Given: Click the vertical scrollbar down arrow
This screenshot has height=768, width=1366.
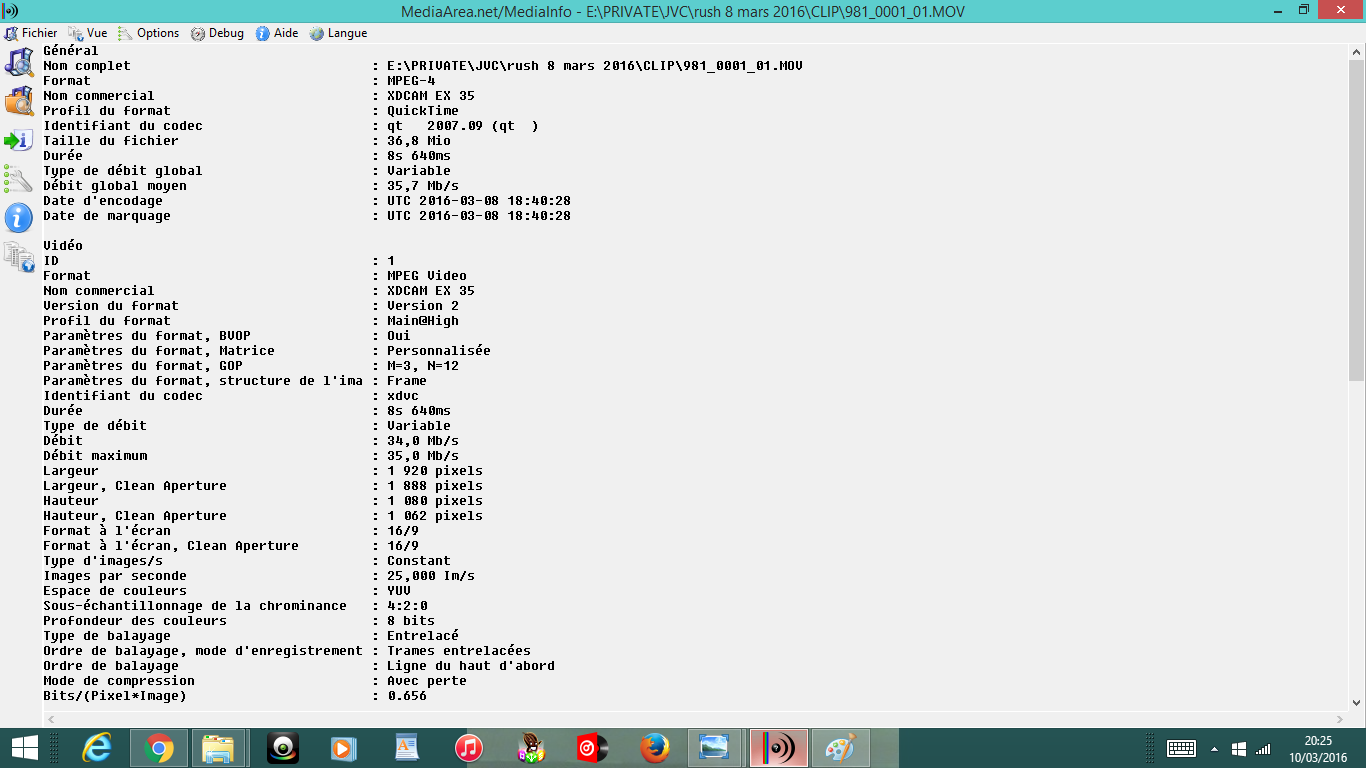Looking at the screenshot, I should tap(1356, 703).
